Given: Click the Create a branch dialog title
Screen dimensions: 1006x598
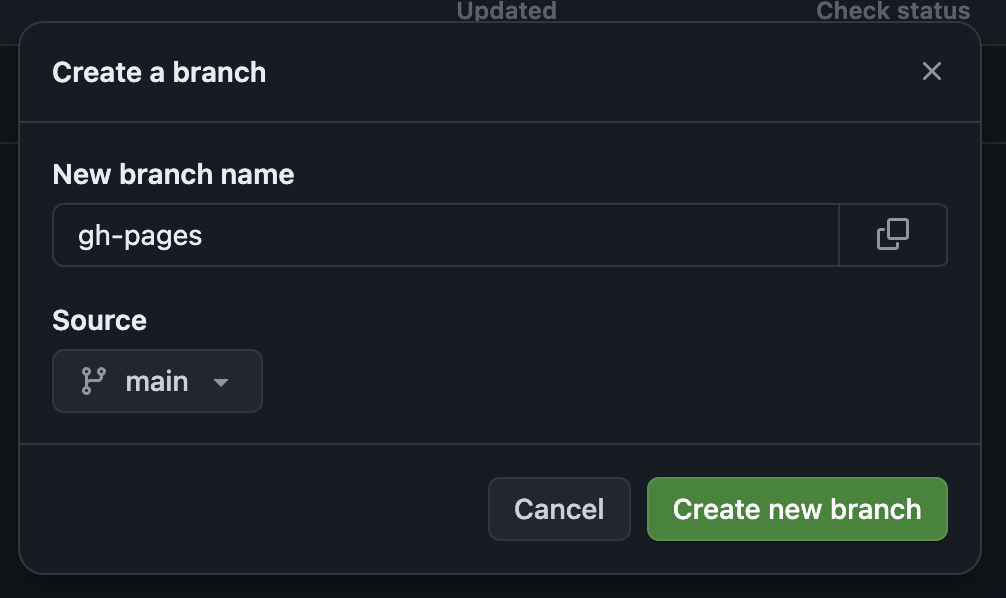Looking at the screenshot, I should (x=159, y=71).
